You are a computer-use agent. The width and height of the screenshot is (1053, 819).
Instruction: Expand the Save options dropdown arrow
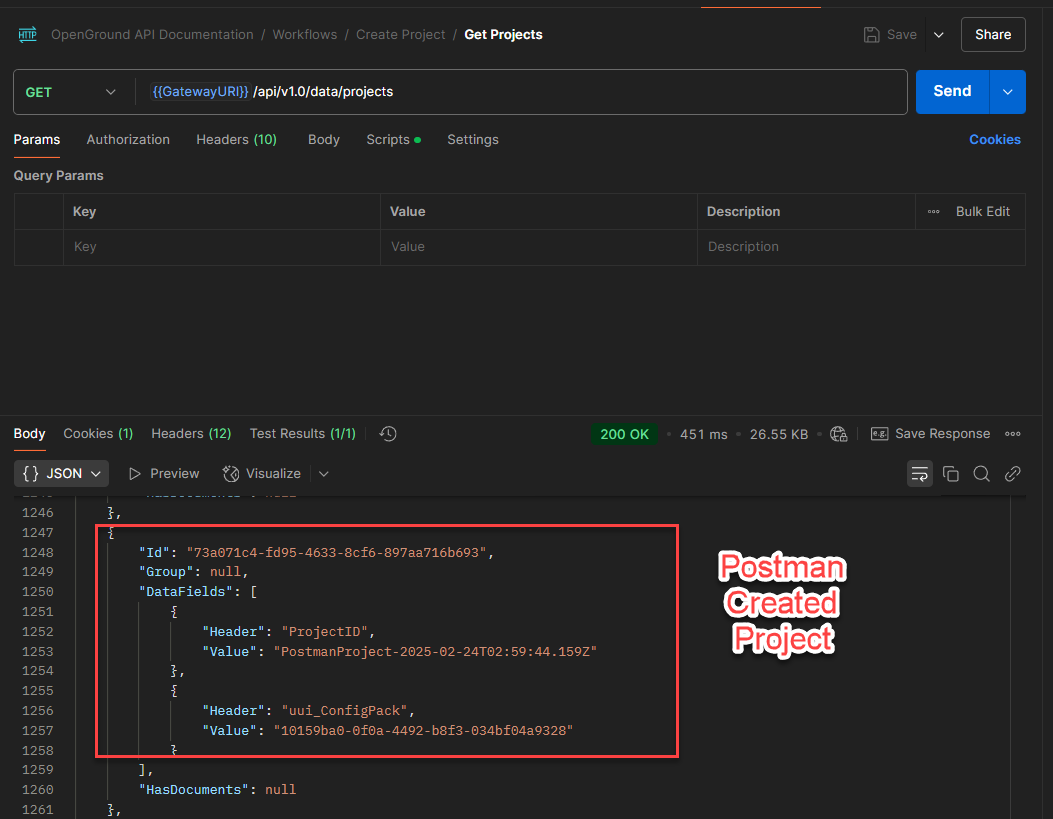[x=939, y=35]
